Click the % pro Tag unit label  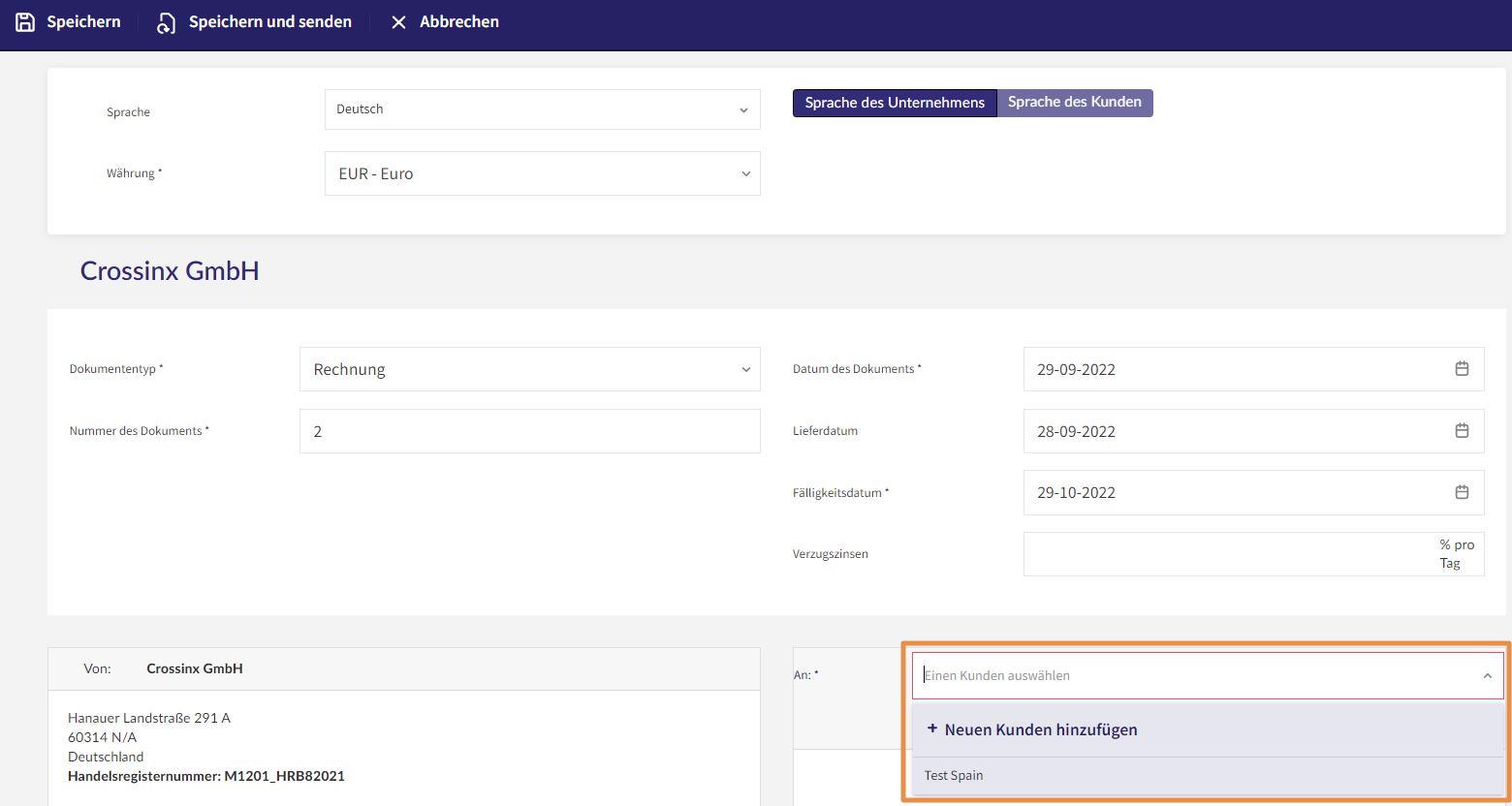coord(1457,554)
